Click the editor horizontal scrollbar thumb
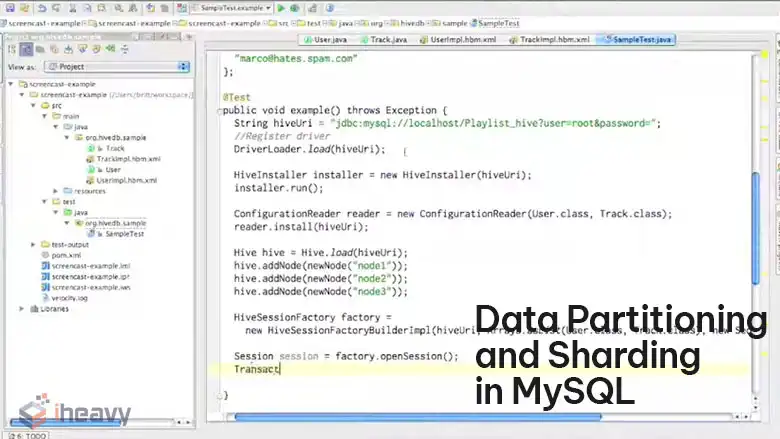This screenshot has width=780, height=439. coord(418,417)
